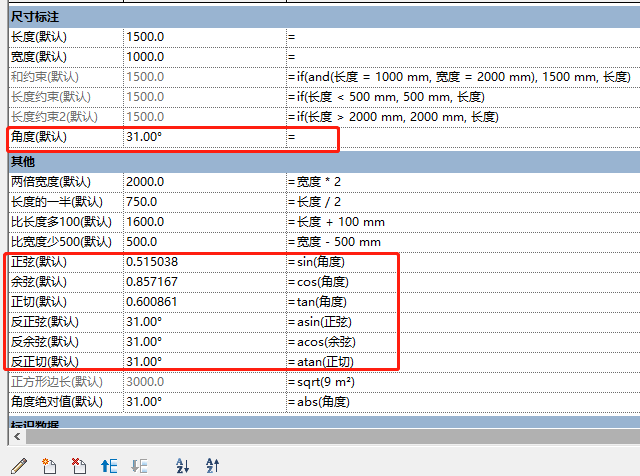The height and width of the screenshot is (476, 640).
Task: Click the cosine value 0.857167
Action: pos(152,282)
